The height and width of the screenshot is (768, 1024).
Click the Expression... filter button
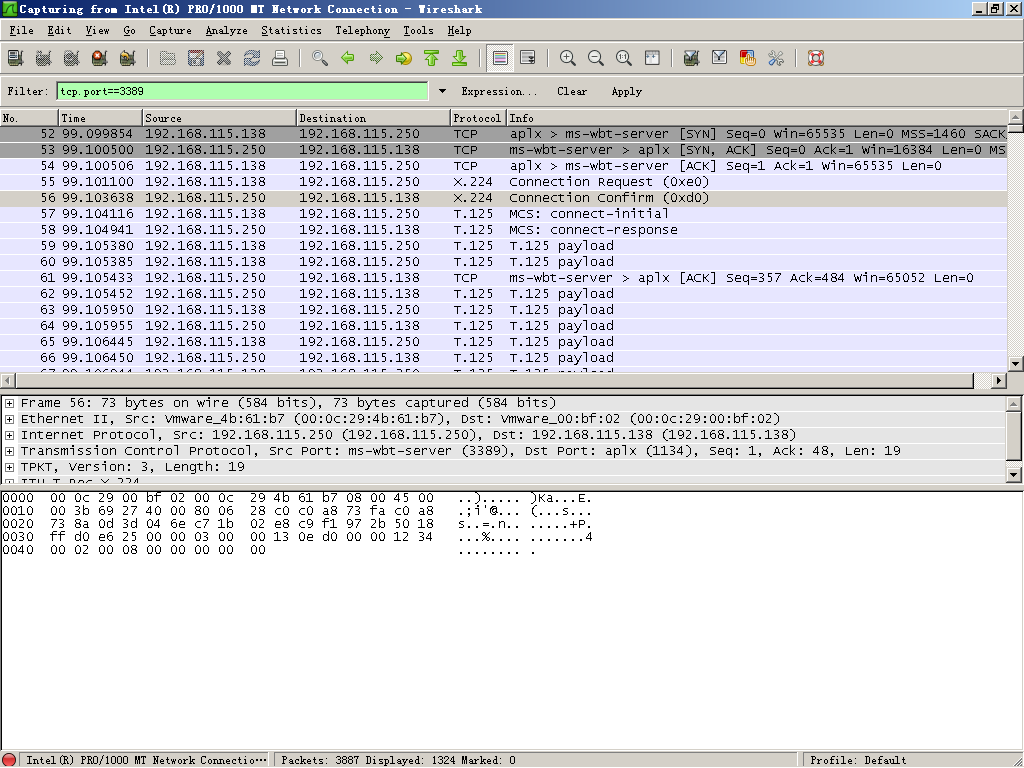tap(499, 91)
